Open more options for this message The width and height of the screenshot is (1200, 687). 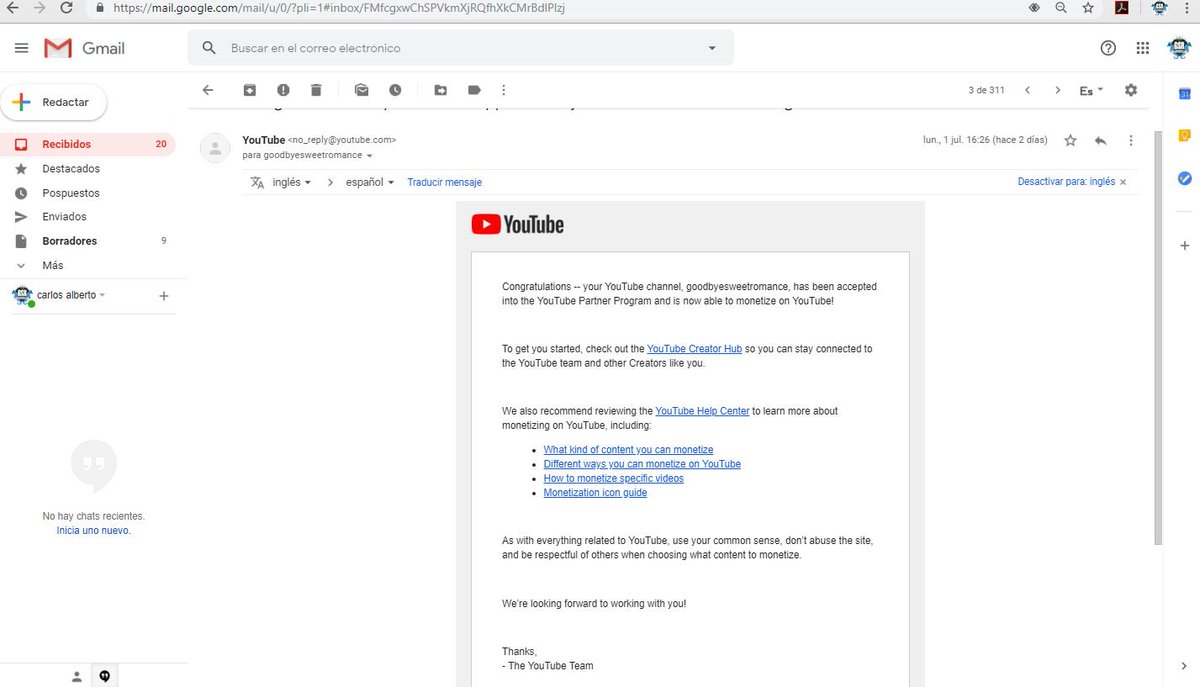tap(1131, 141)
